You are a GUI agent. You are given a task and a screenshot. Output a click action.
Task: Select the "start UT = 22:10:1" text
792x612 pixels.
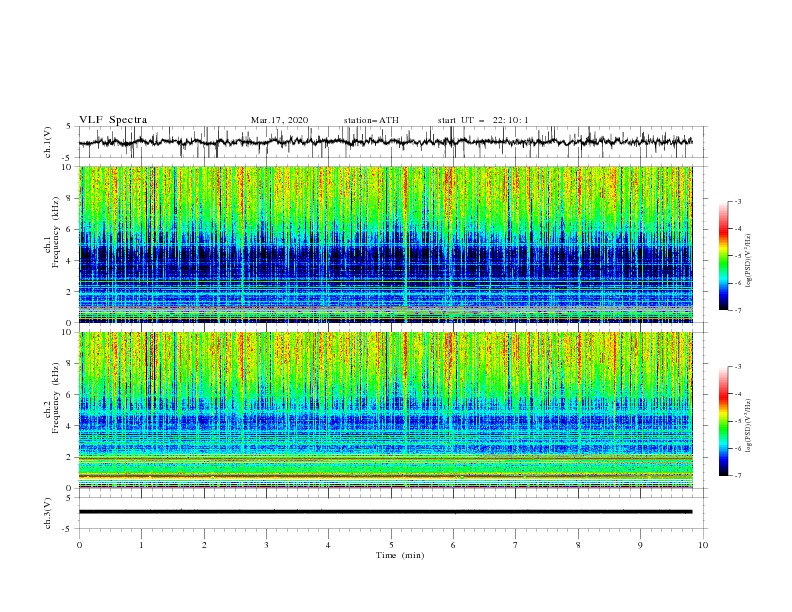(x=483, y=120)
